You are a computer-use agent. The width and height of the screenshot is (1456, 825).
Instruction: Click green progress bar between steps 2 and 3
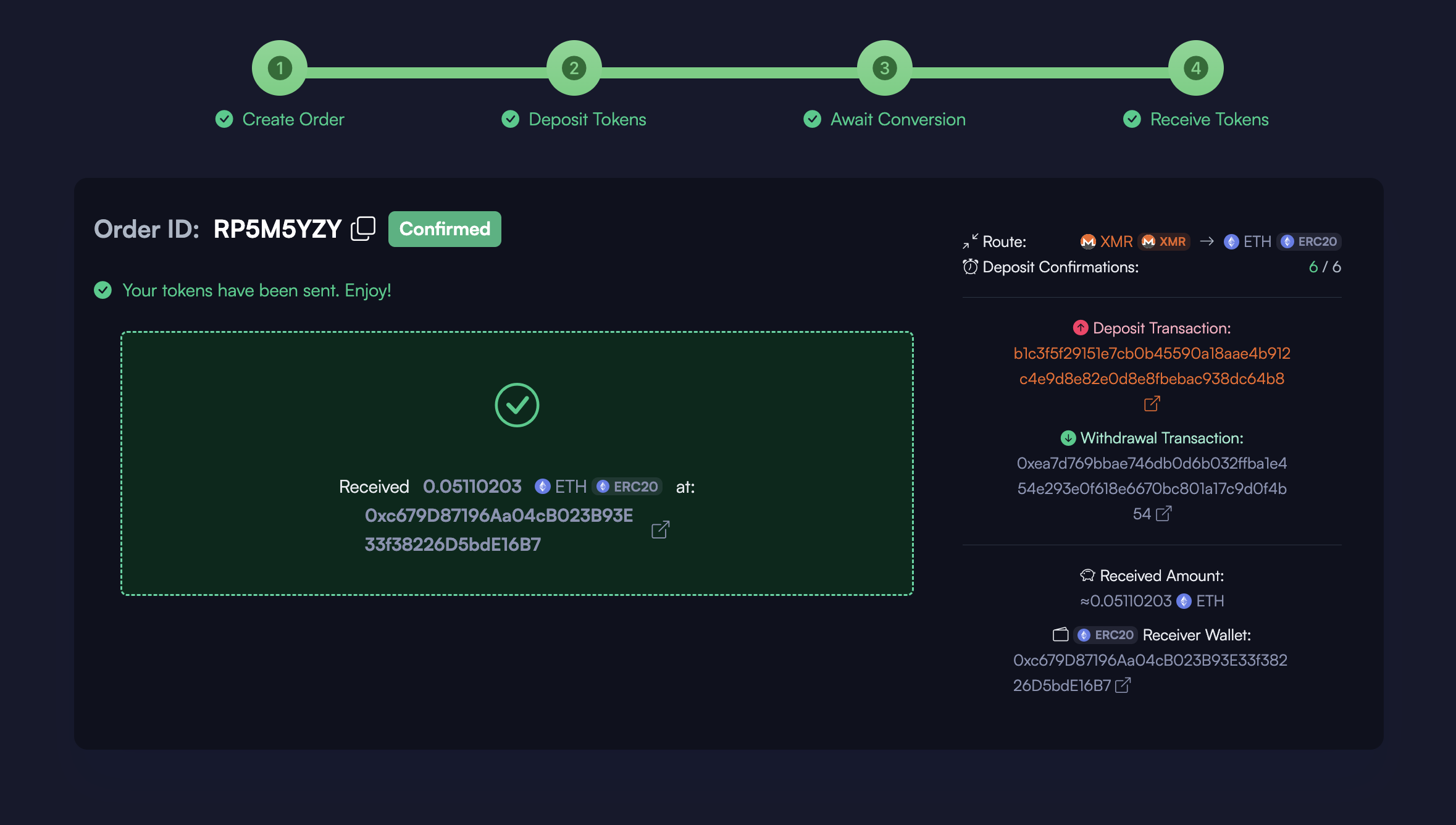pyautogui.click(x=729, y=73)
